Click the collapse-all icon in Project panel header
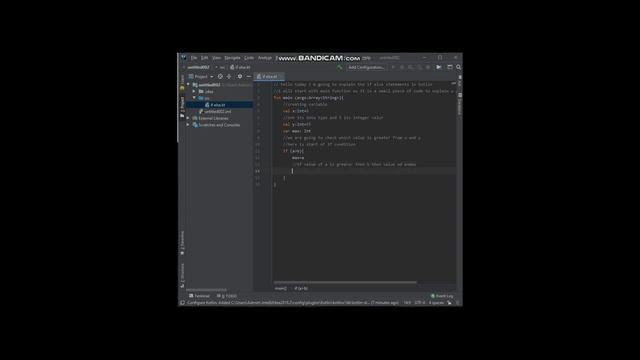This screenshot has height=360, width=640. tap(229, 76)
